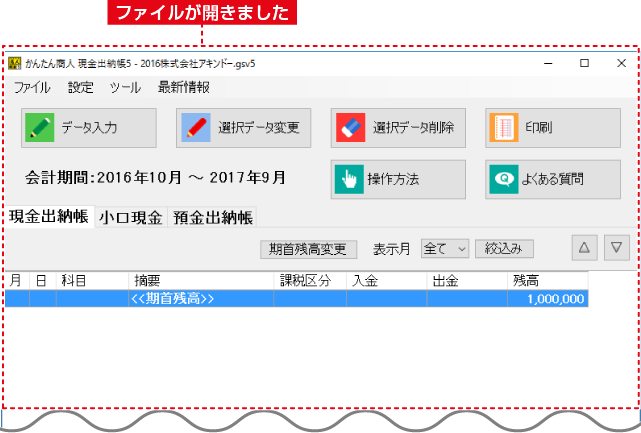Open the ツール menu
The width and height of the screenshot is (641, 433).
(125, 87)
